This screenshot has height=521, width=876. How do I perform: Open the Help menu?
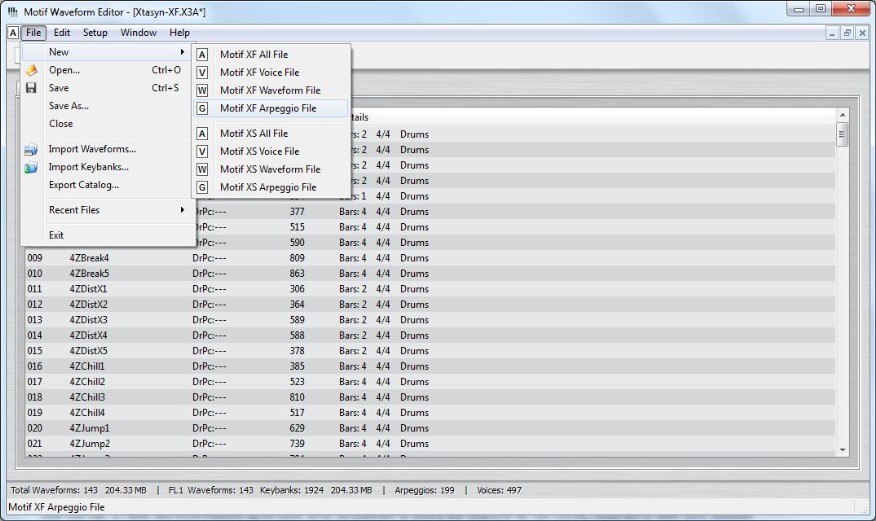tap(179, 33)
